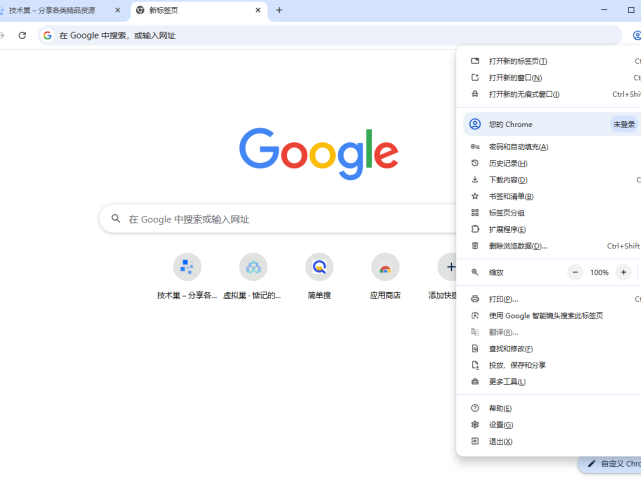Click the toolbox icon beside 更多工具
Viewport: 641px width, 480px height.
tap(475, 381)
